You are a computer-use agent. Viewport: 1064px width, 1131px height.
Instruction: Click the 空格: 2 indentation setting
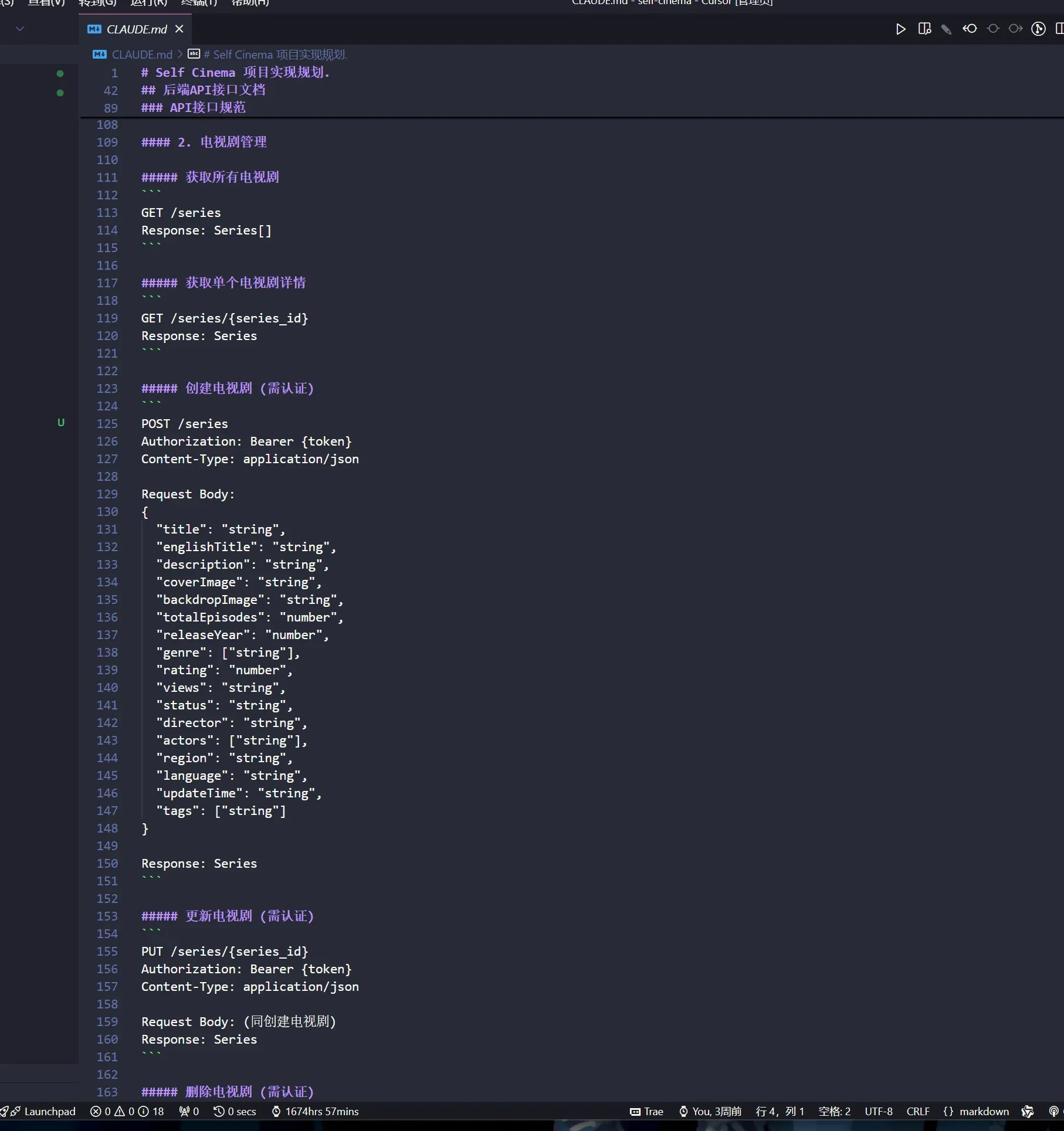[834, 1111]
